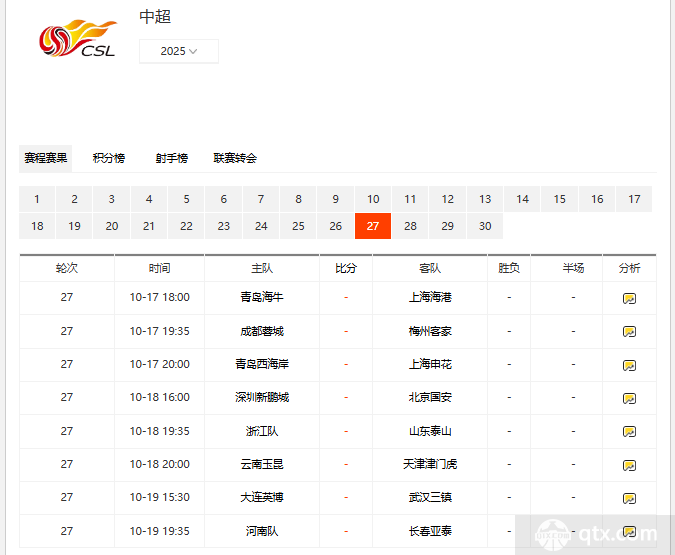
Task: Open analysis icon for 成都蓉城 vs 梅州客家
Action: (x=629, y=331)
